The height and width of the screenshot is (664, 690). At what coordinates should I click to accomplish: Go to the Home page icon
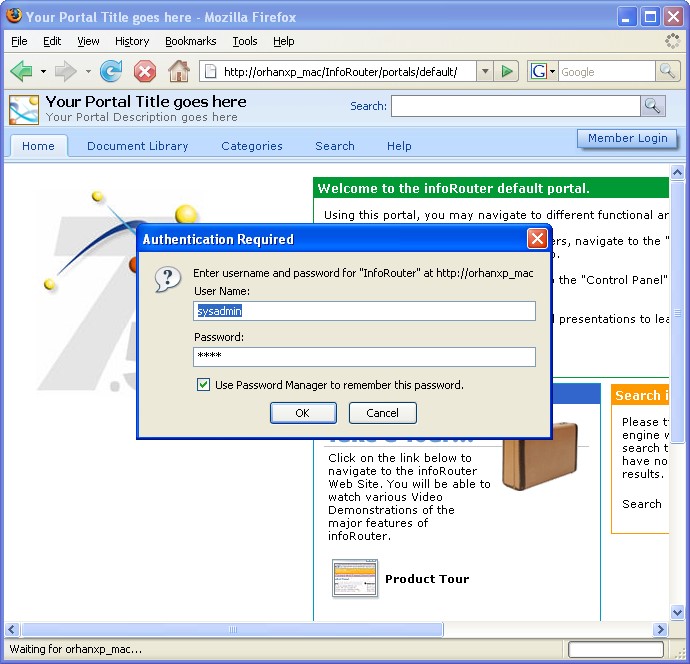pos(179,71)
